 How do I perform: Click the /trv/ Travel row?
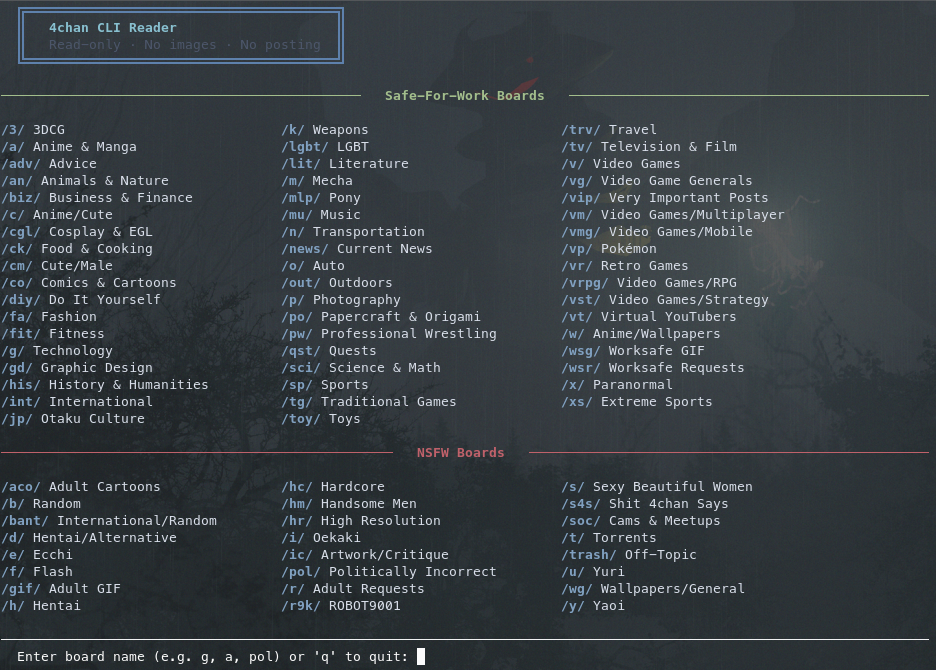tap(609, 130)
